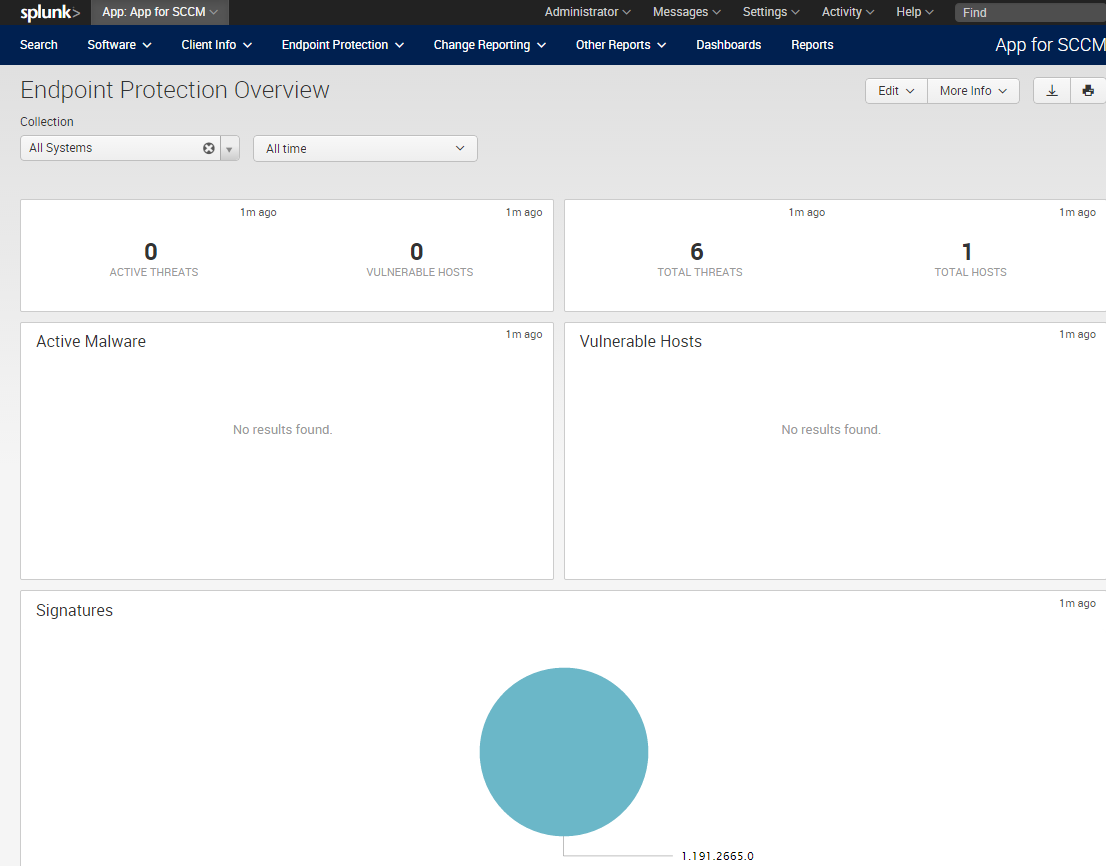Open the Other Reports menu
The width and height of the screenshot is (1106, 866).
(621, 45)
